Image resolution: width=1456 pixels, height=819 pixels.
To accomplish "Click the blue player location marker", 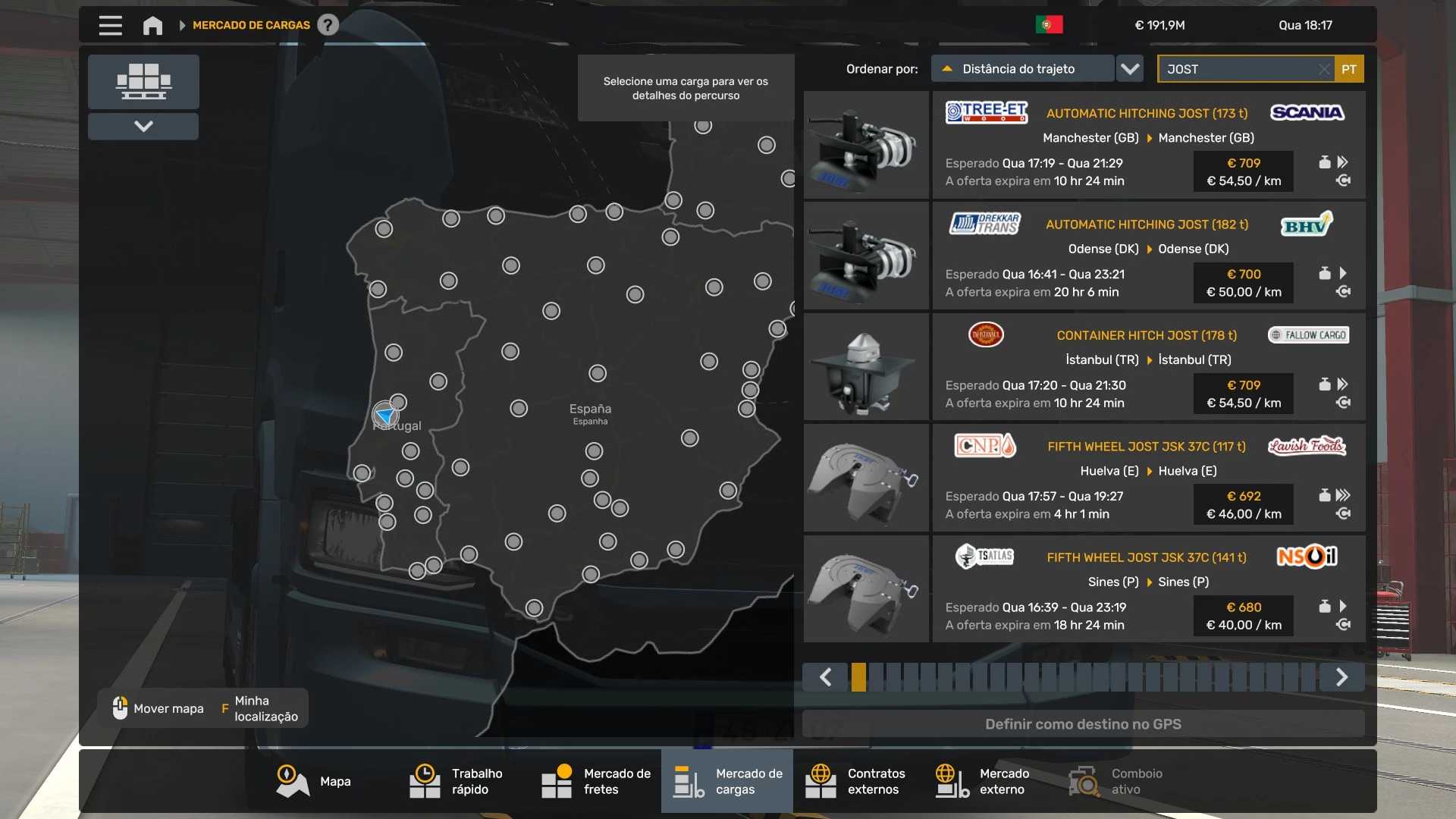I will (385, 415).
